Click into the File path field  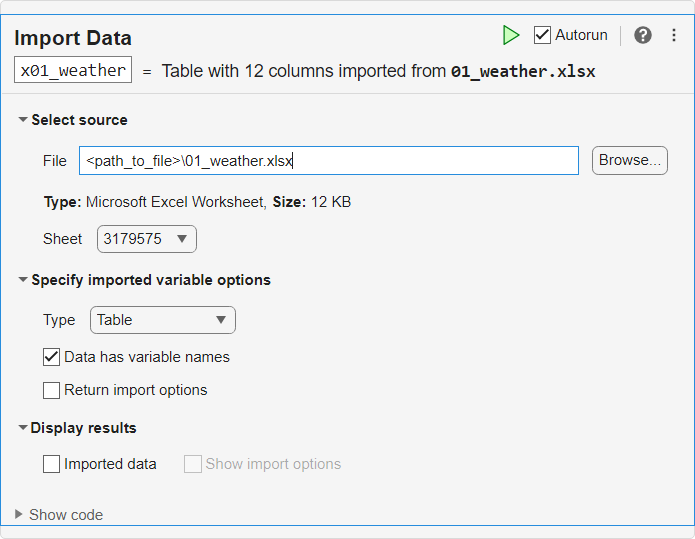[329, 160]
